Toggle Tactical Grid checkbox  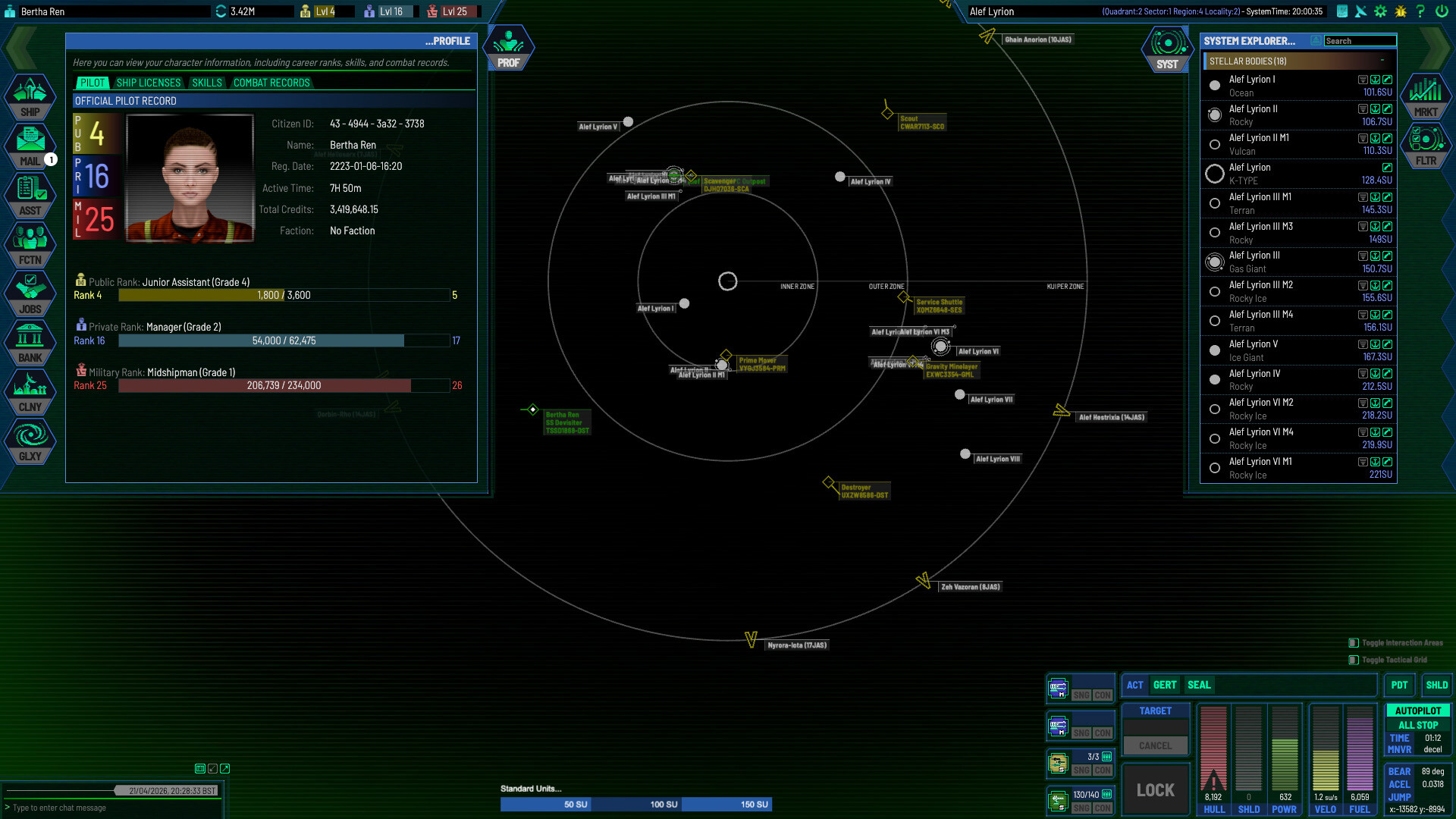[x=1354, y=661]
